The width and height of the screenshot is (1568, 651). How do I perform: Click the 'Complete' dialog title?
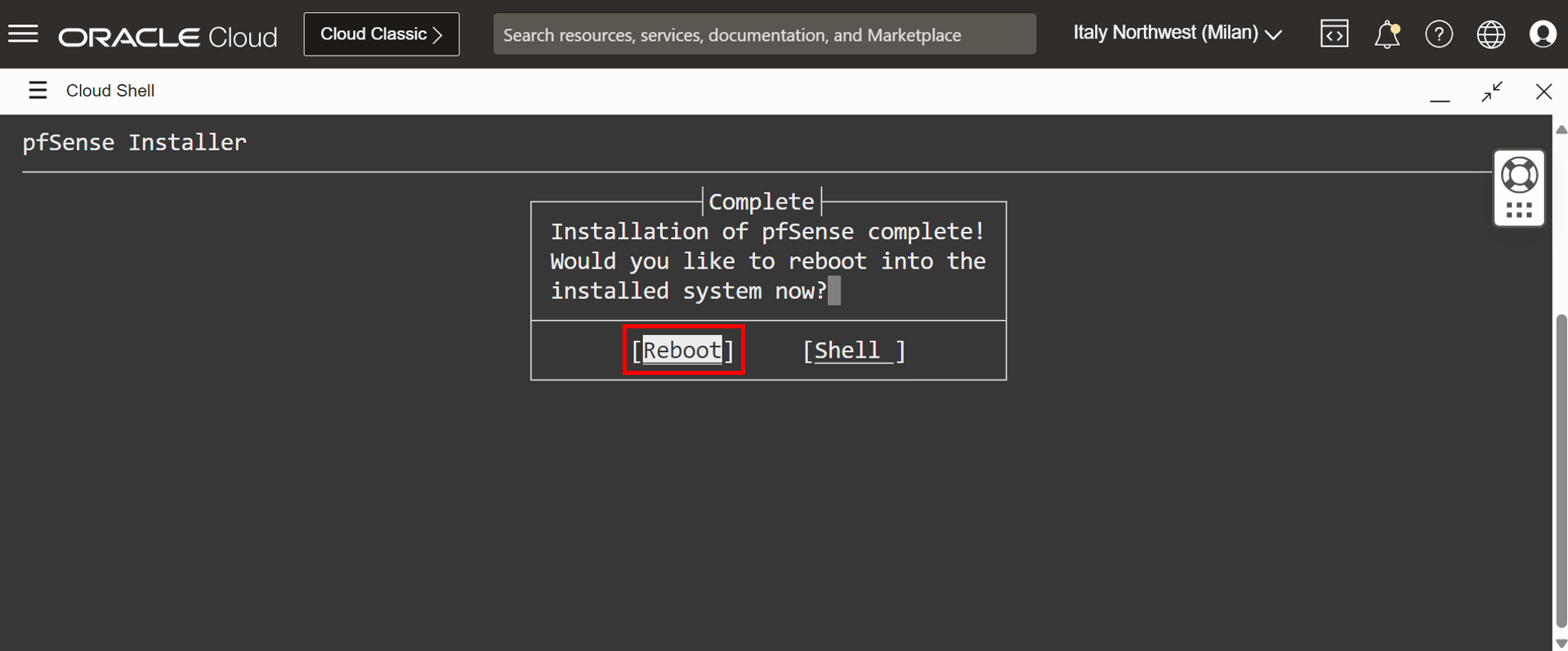[762, 202]
